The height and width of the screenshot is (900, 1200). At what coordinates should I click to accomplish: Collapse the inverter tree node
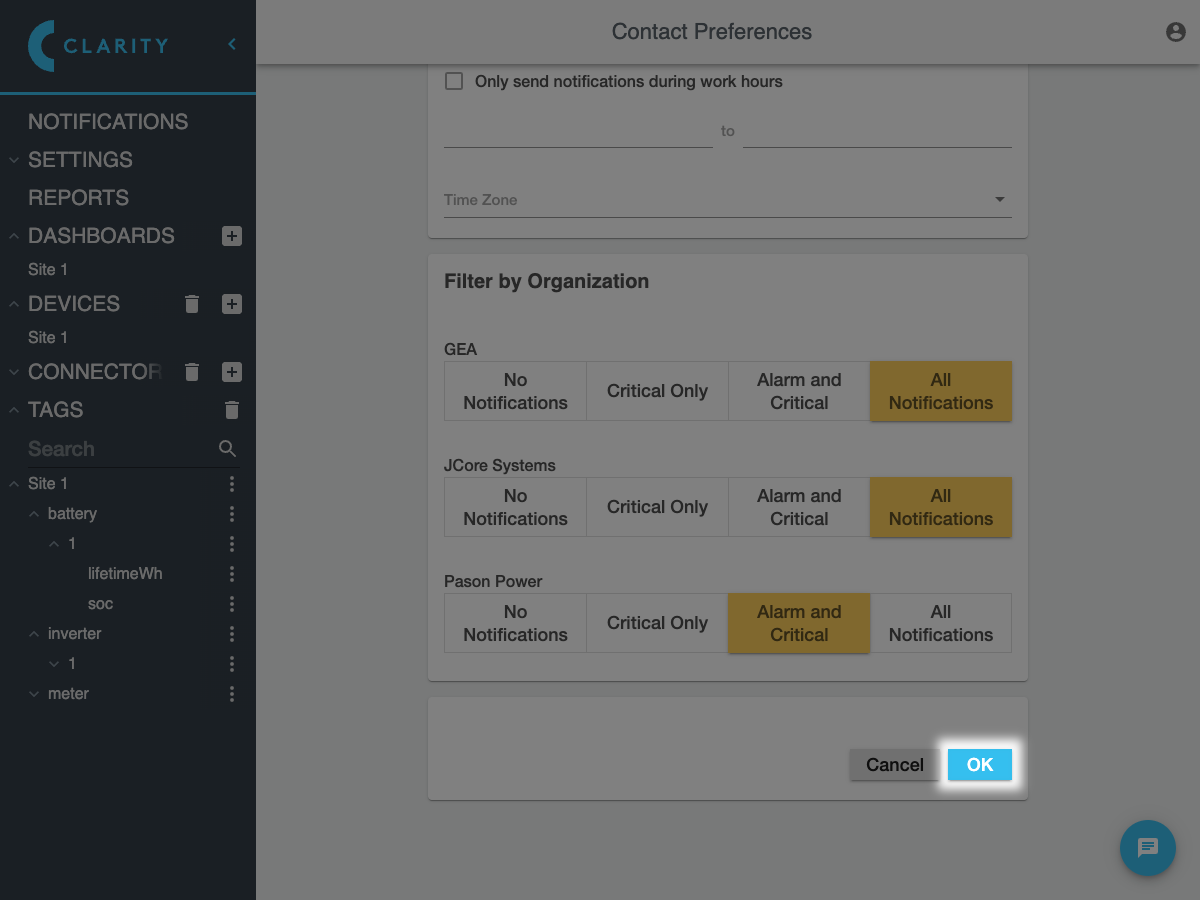tap(36, 634)
